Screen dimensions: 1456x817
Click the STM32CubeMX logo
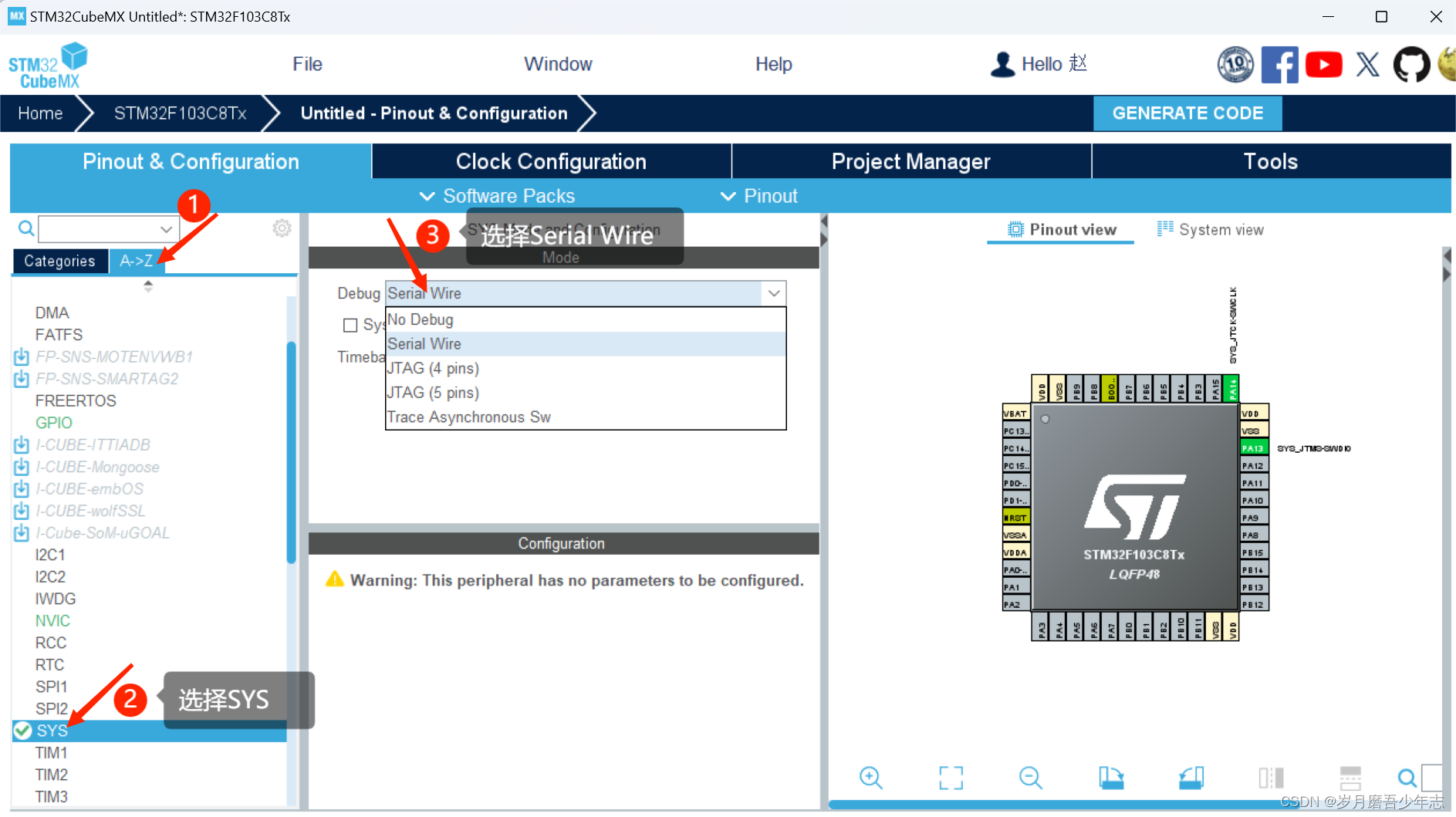[x=48, y=66]
